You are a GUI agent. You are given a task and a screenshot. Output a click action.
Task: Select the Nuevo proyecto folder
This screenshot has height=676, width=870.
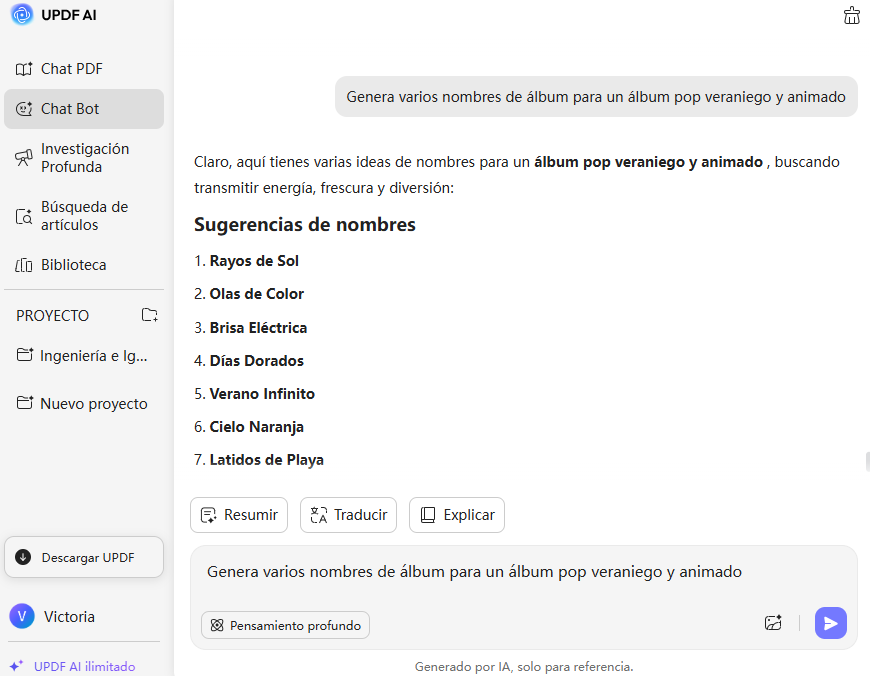click(93, 404)
